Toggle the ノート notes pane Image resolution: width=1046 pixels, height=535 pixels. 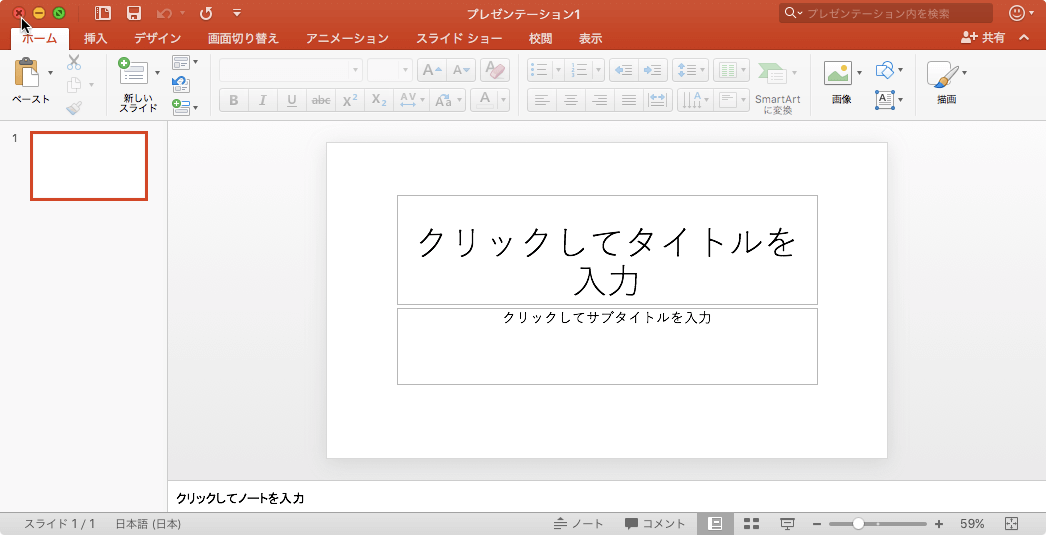(x=578, y=524)
